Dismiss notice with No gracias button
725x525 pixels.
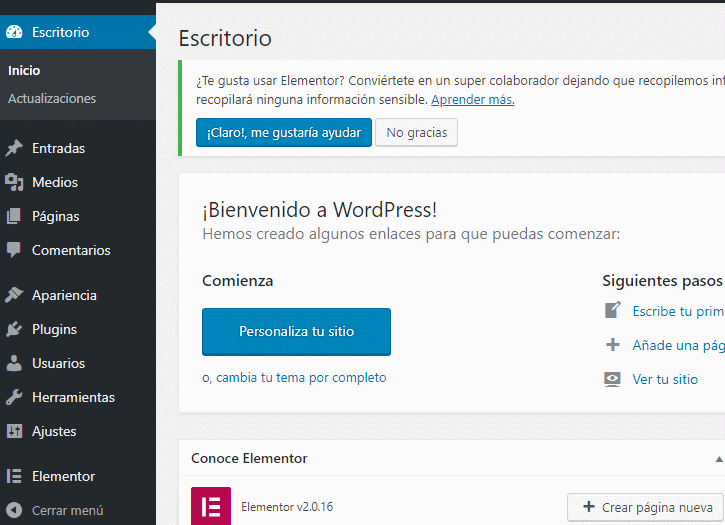416,133
